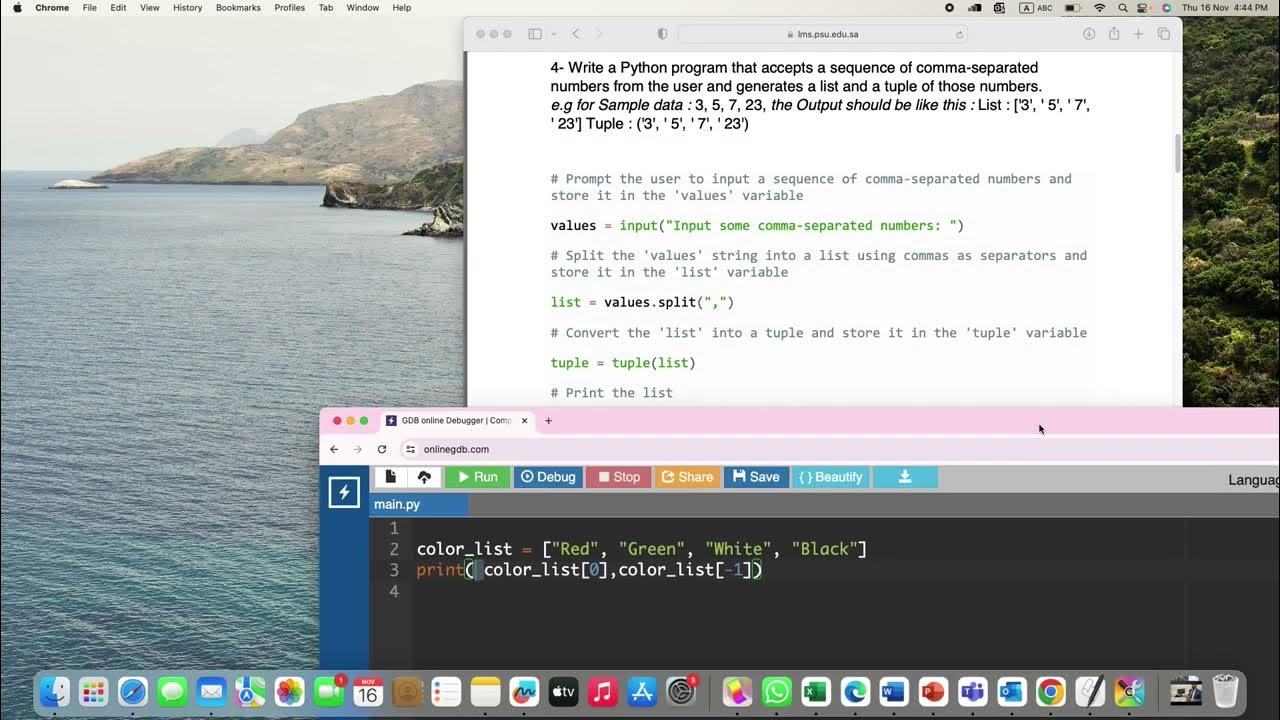Open the Bookmarks menu
1280x720 pixels.
pyautogui.click(x=238, y=7)
